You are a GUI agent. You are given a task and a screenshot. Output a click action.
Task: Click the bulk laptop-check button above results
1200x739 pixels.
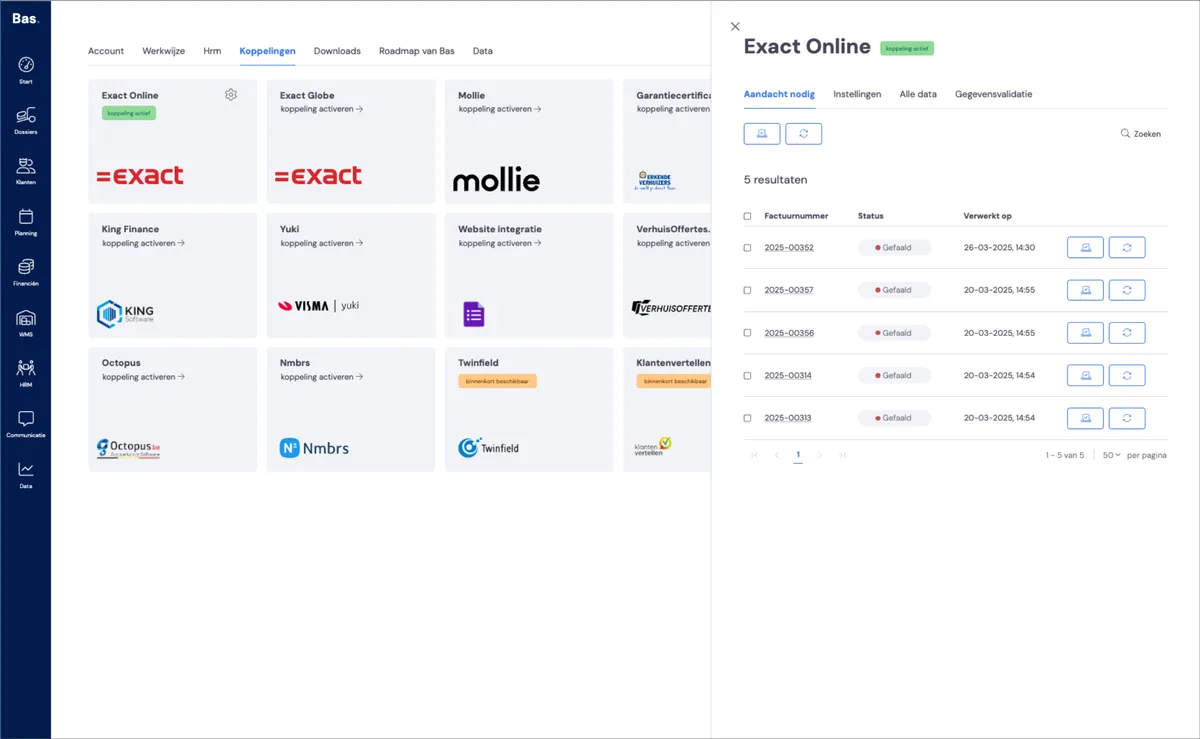coord(762,133)
